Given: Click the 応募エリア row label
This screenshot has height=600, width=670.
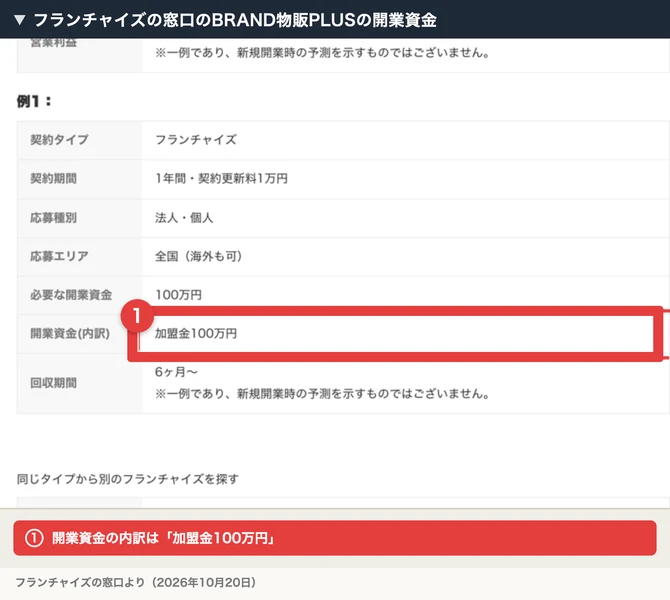Looking at the screenshot, I should click(x=59, y=256).
